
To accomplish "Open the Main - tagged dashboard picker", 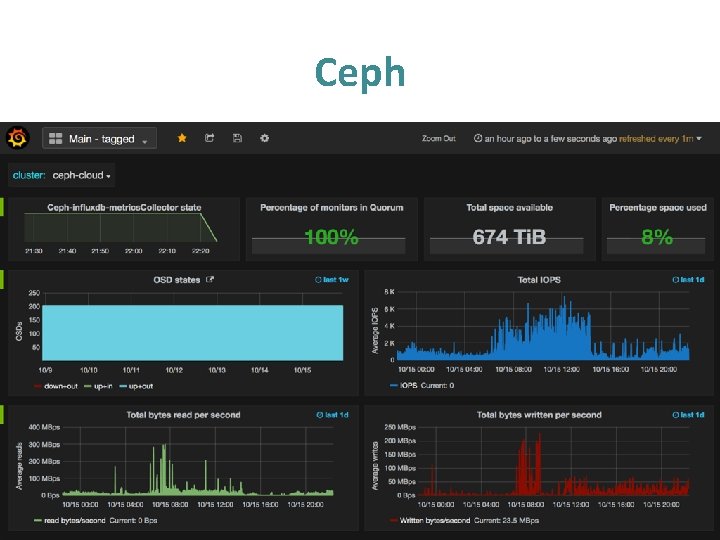I will click(x=100, y=138).
